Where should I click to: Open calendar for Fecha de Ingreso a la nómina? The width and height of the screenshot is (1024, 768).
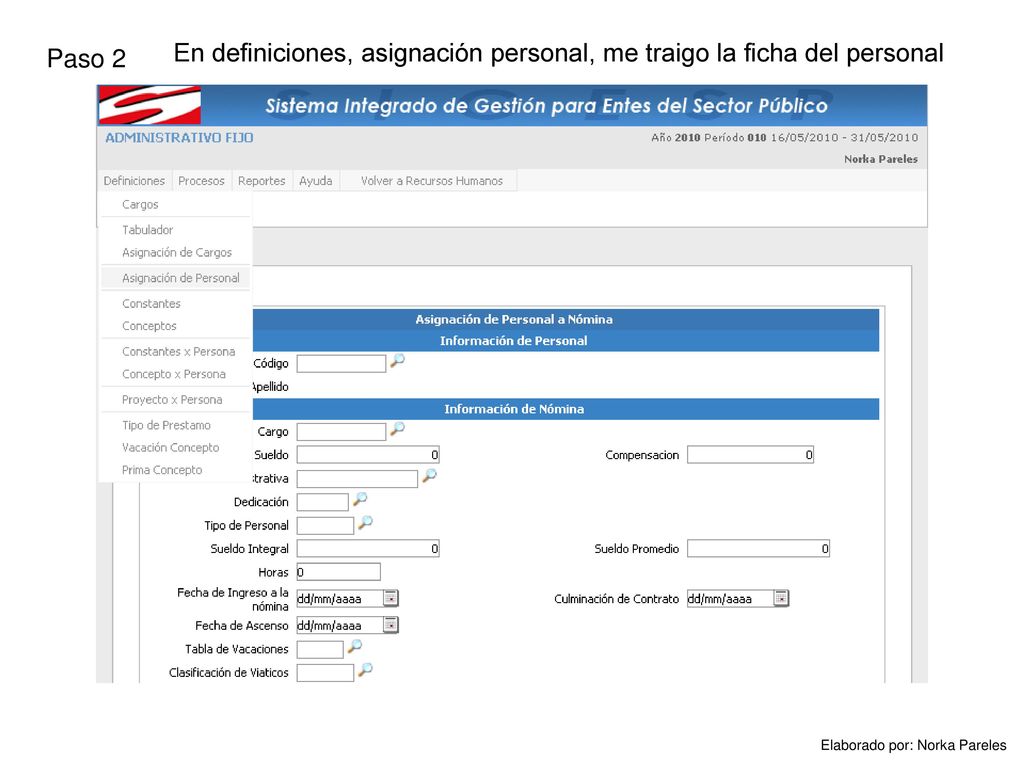(x=391, y=598)
